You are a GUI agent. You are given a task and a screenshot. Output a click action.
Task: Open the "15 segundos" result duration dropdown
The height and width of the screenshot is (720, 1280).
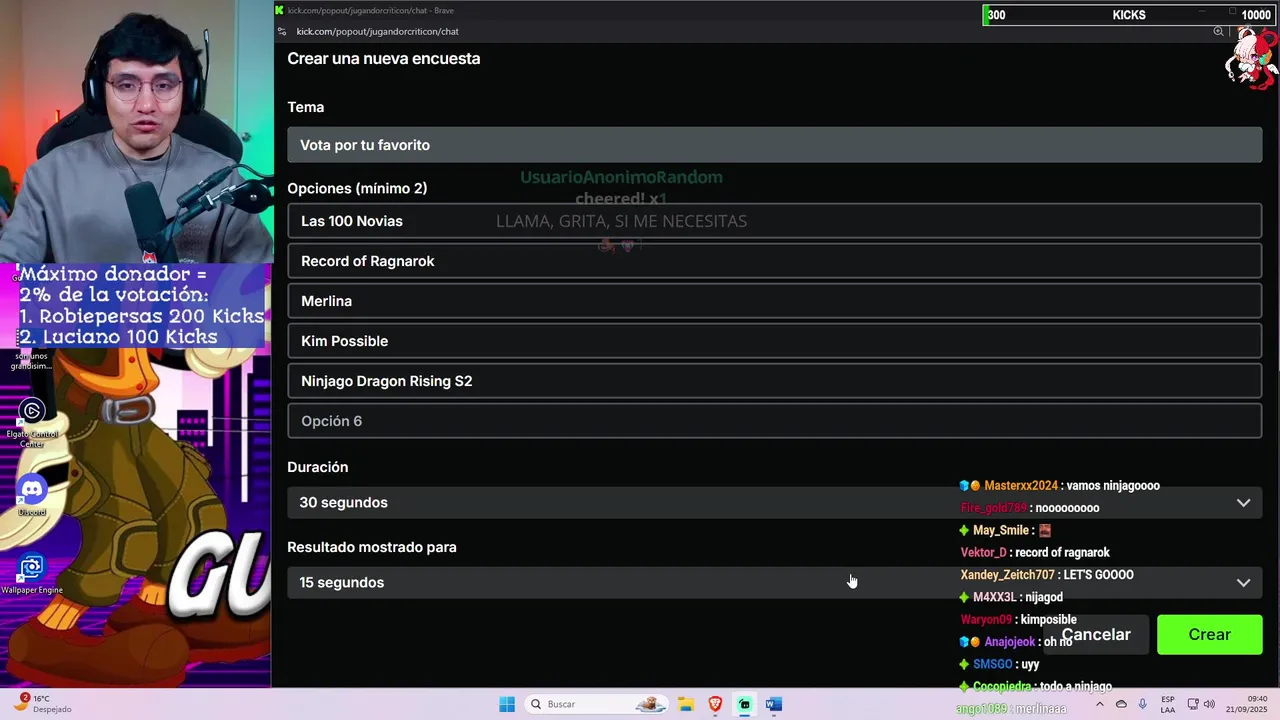tap(774, 582)
